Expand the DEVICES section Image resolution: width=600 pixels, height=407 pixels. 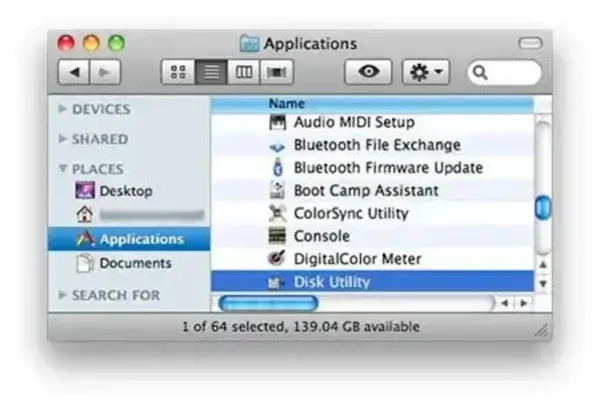coord(62,109)
